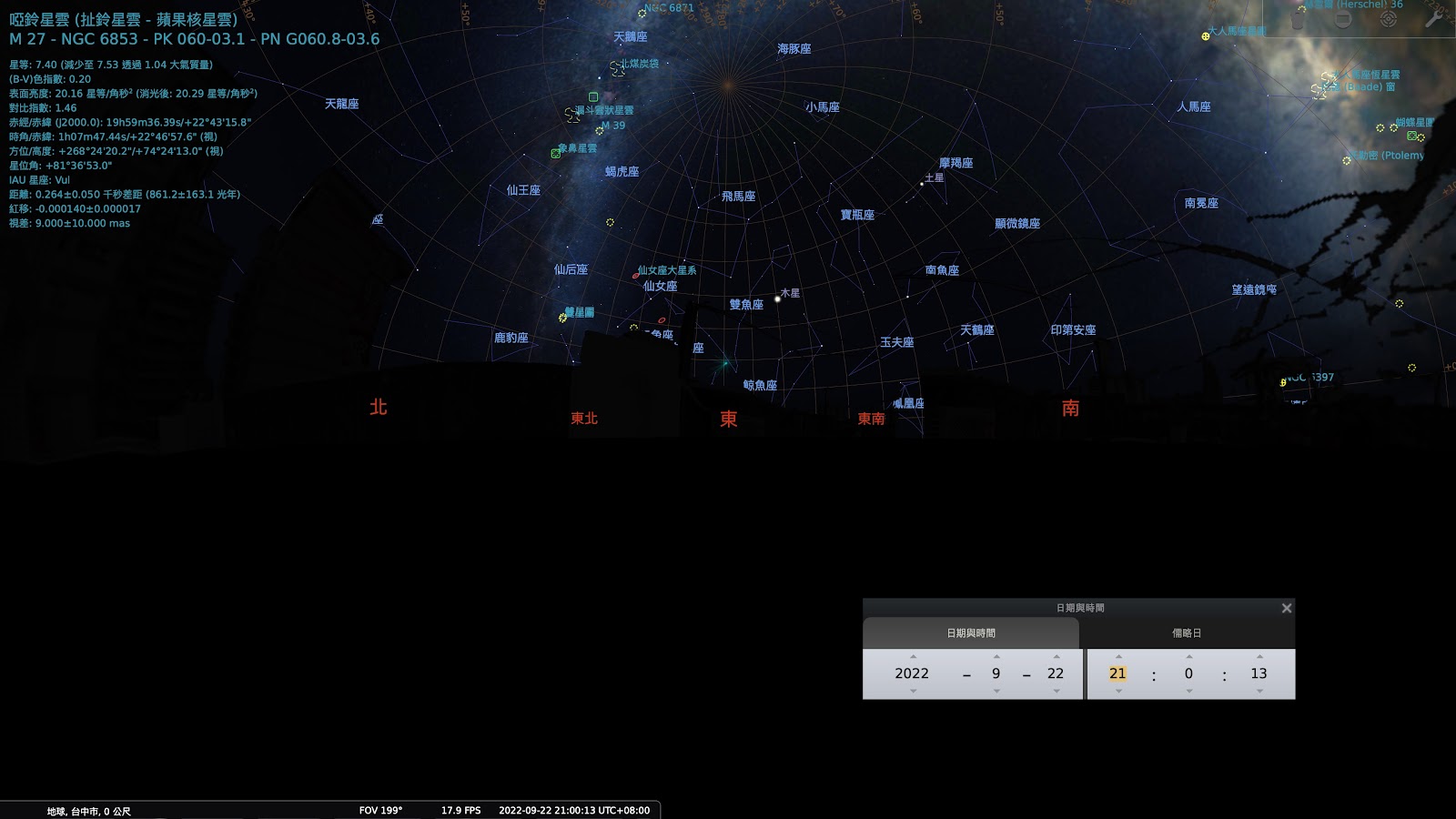The height and width of the screenshot is (819, 1456).
Task: Increase the month value 9 with up arrow
Action: (996, 656)
